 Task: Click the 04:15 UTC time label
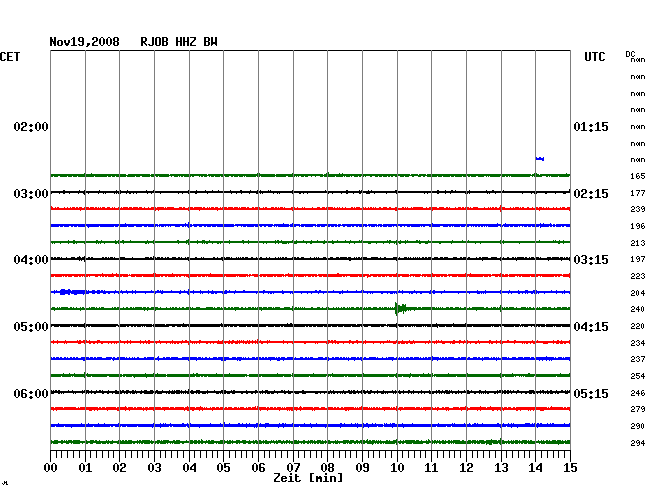pos(591,327)
